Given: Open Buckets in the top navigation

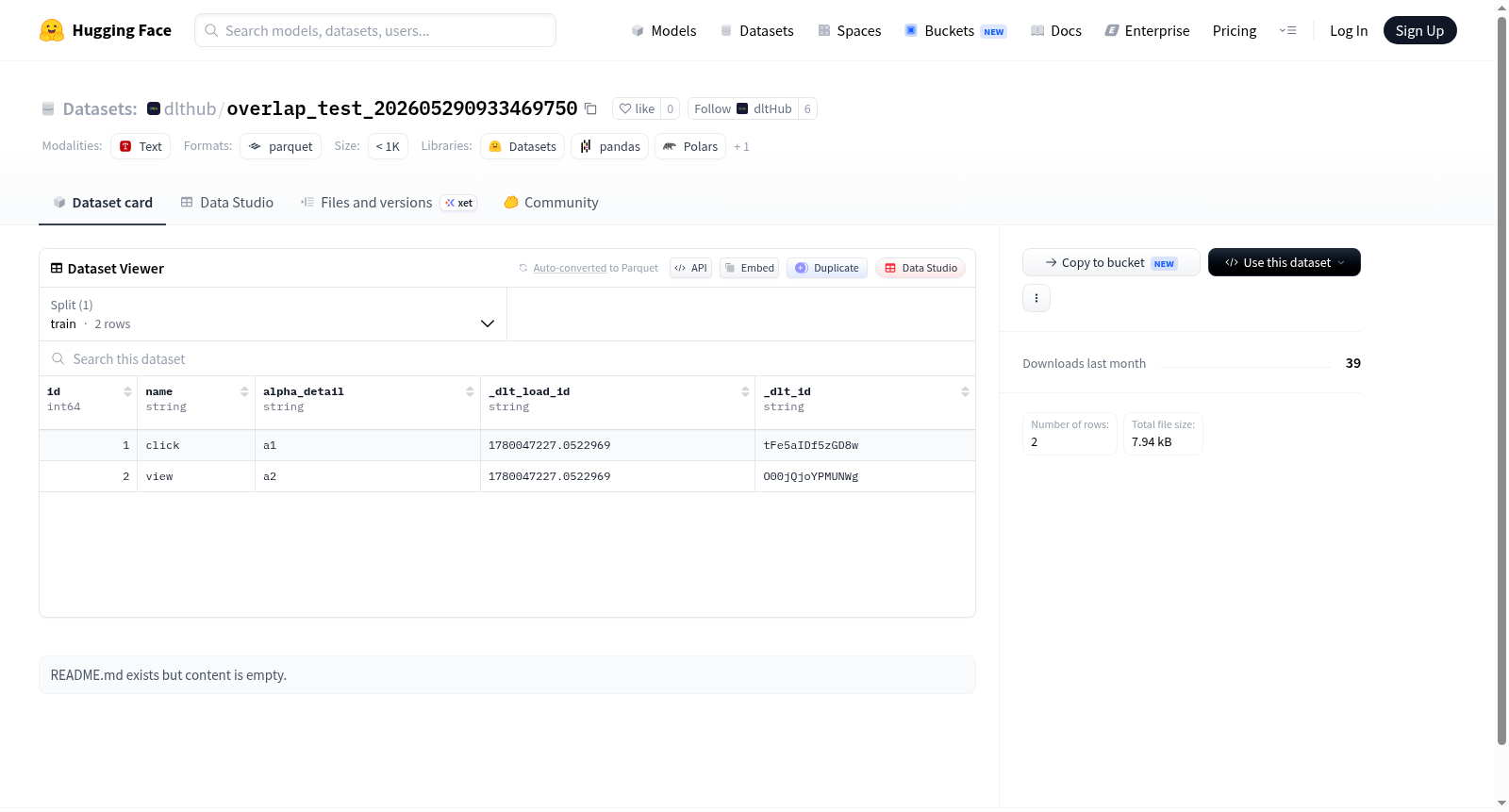Looking at the screenshot, I should 955,30.
